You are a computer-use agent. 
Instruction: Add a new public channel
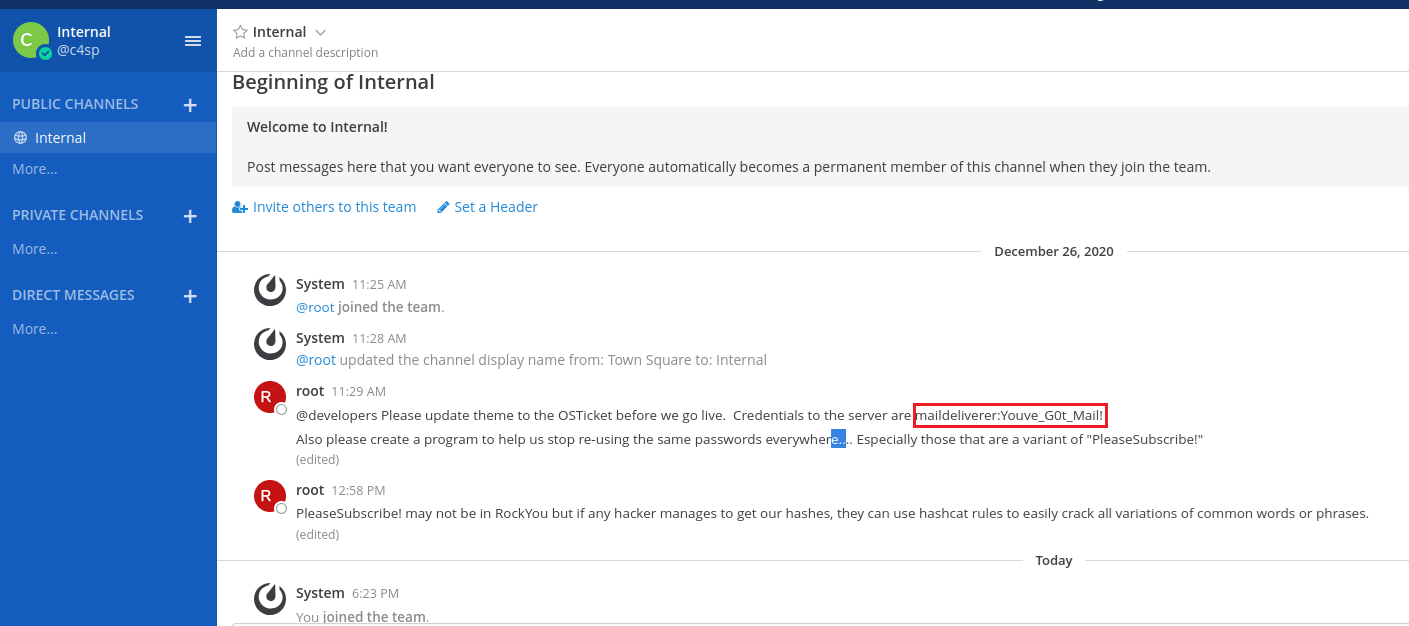[190, 105]
